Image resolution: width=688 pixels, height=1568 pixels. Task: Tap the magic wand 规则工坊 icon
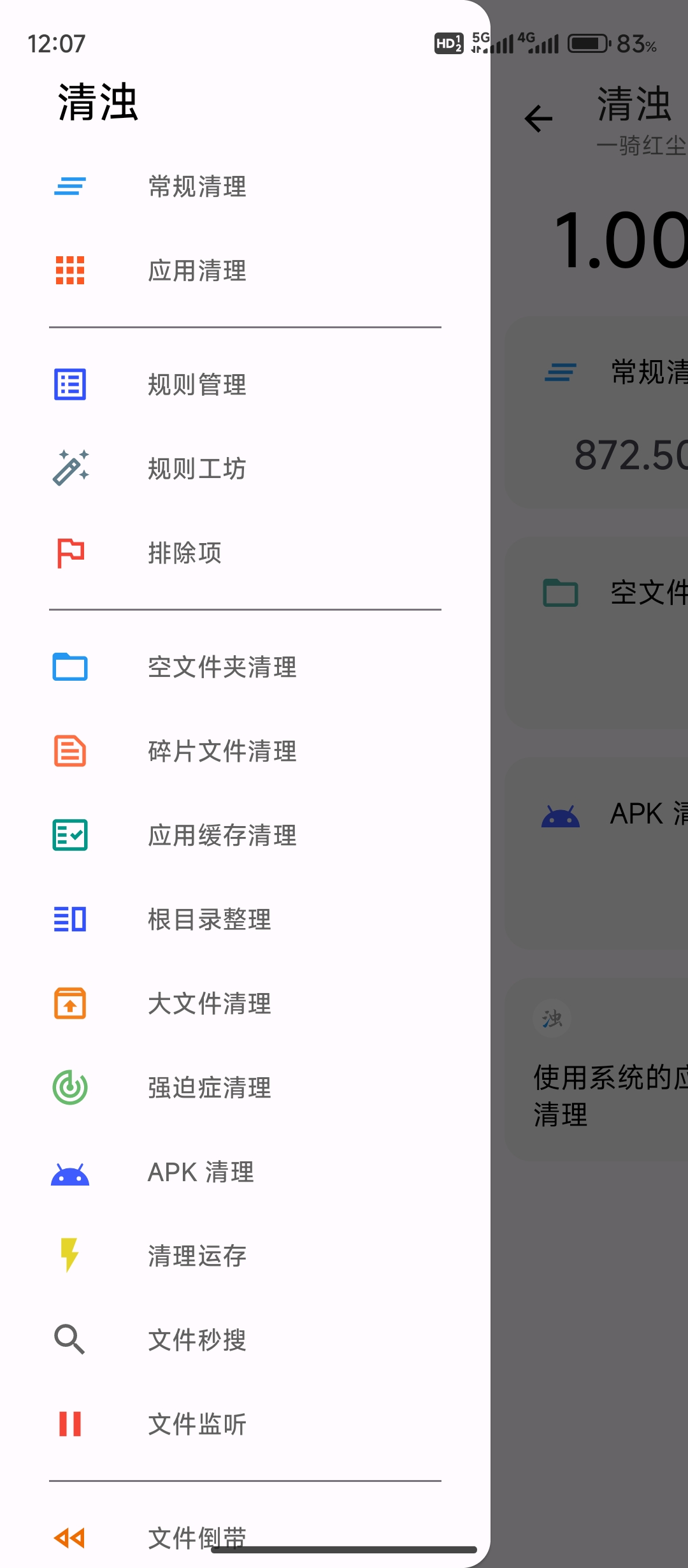tap(70, 468)
